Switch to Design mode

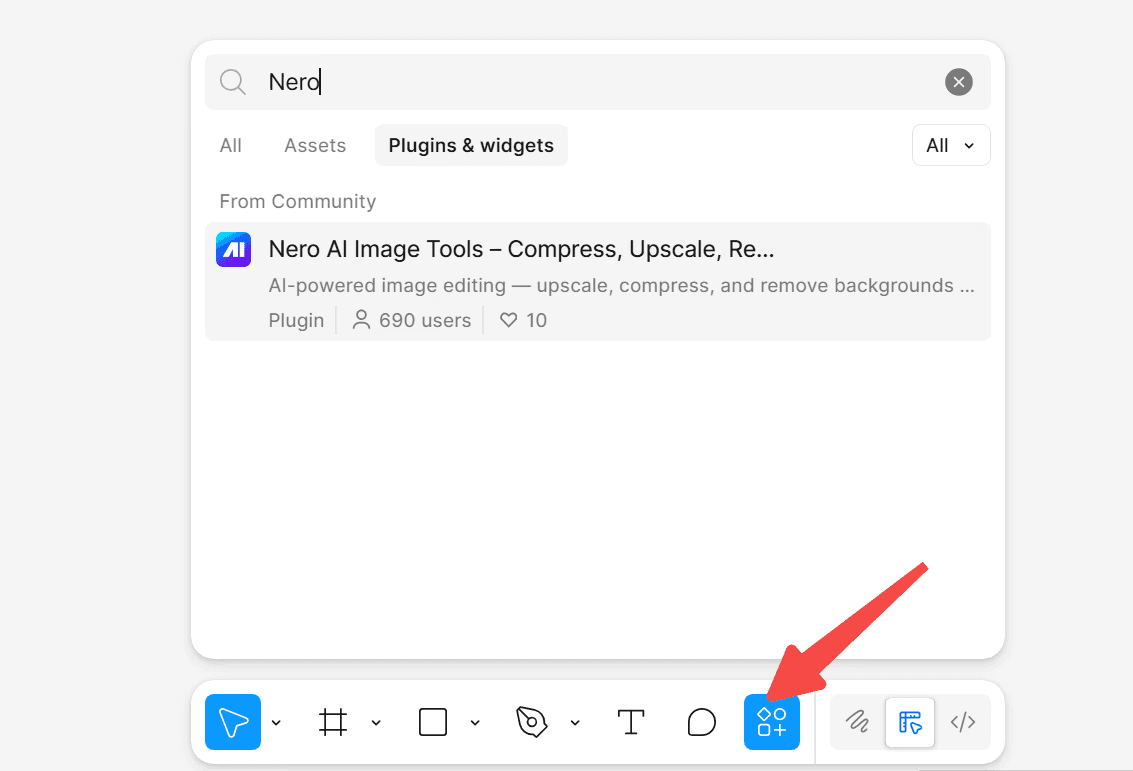910,722
